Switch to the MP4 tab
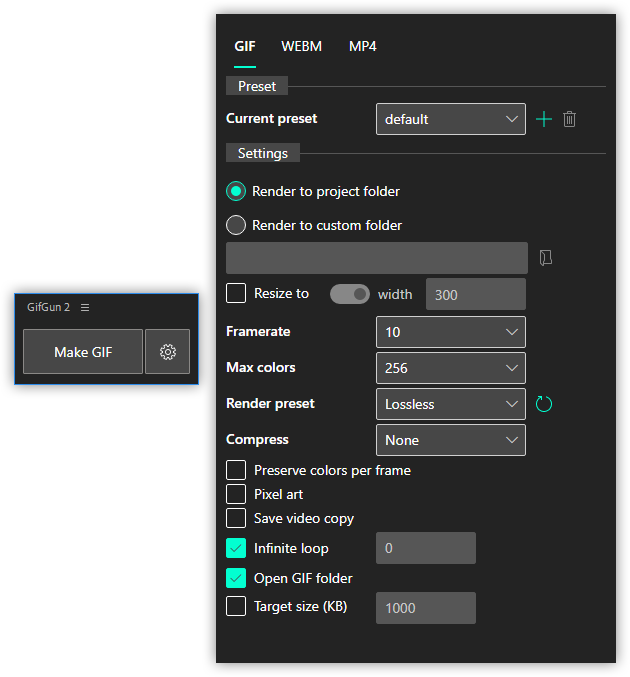Viewport: 630px width, 677px height. (363, 46)
